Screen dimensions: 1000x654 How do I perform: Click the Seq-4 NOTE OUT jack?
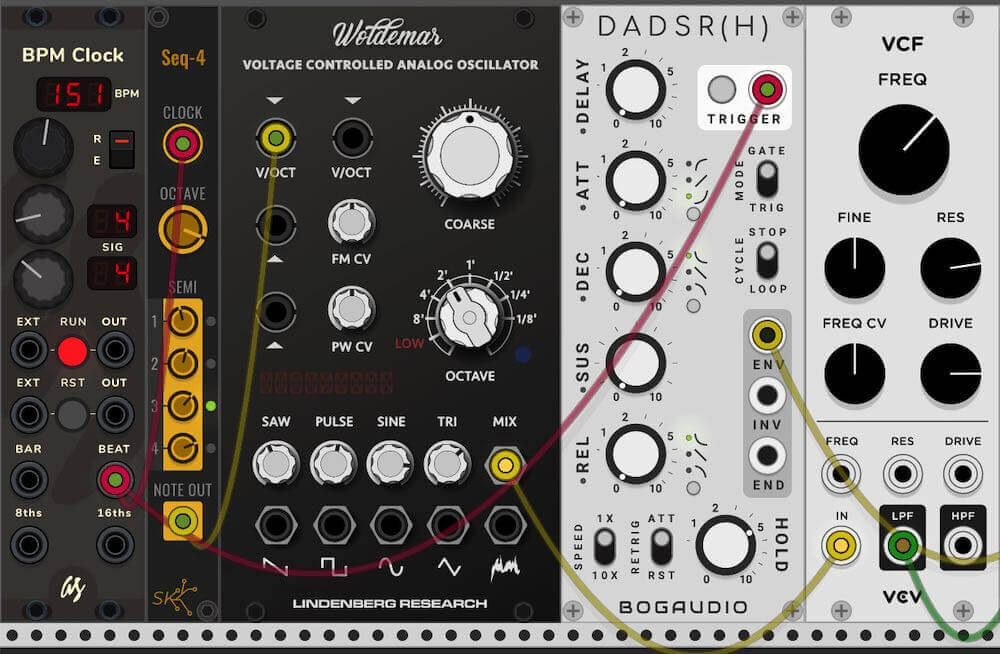click(182, 521)
